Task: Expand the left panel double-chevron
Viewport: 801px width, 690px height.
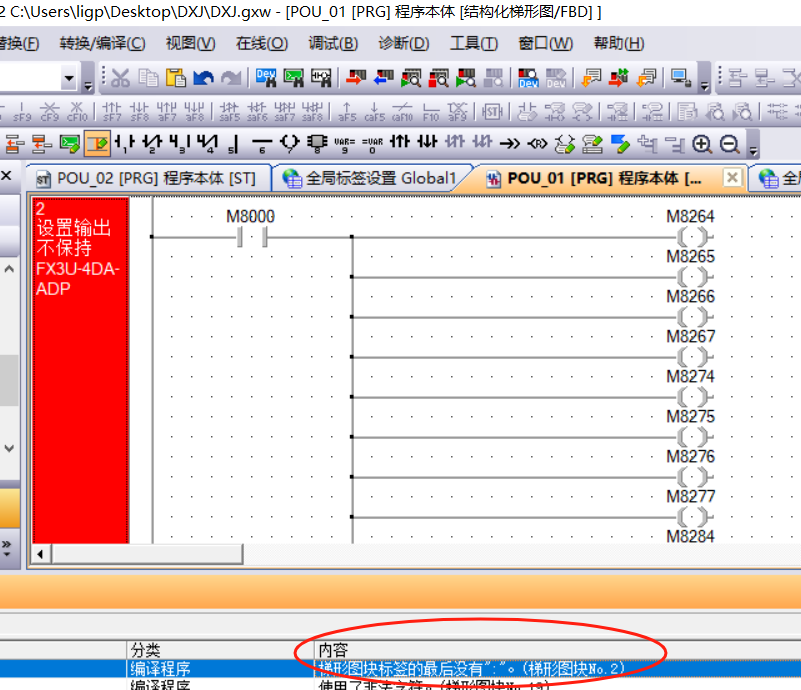Action: click(x=6, y=546)
